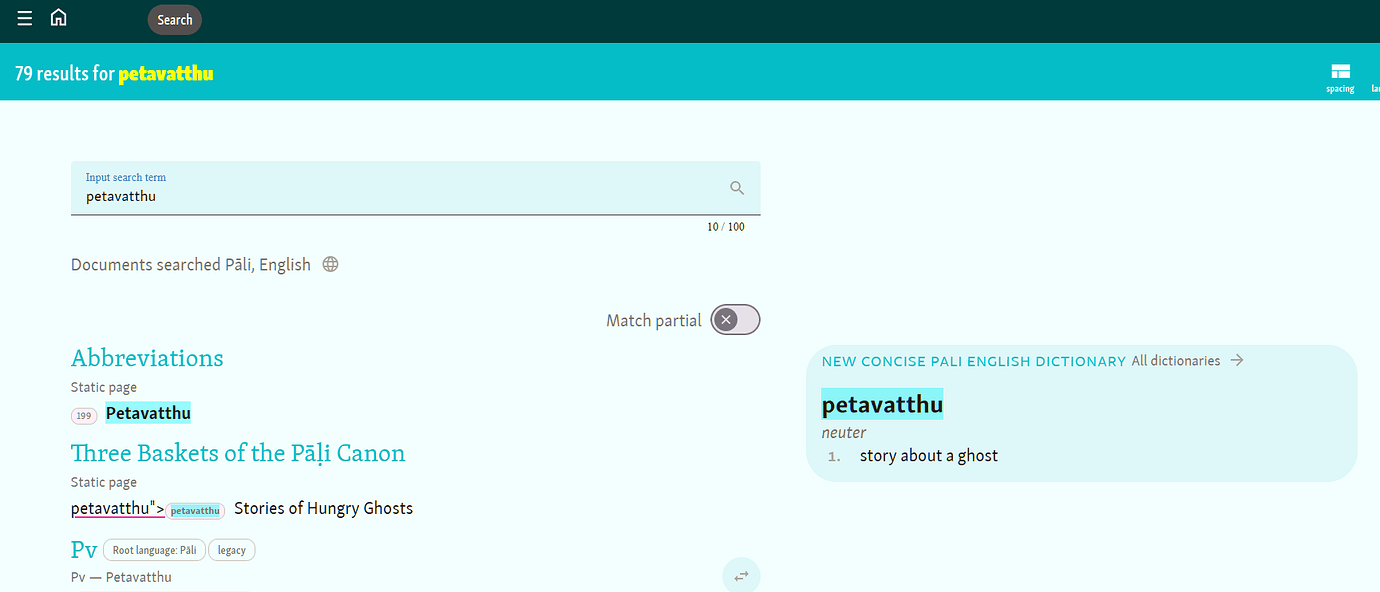Select the legacy chip under Pv
Viewport: 1380px width, 592px height.
(231, 549)
